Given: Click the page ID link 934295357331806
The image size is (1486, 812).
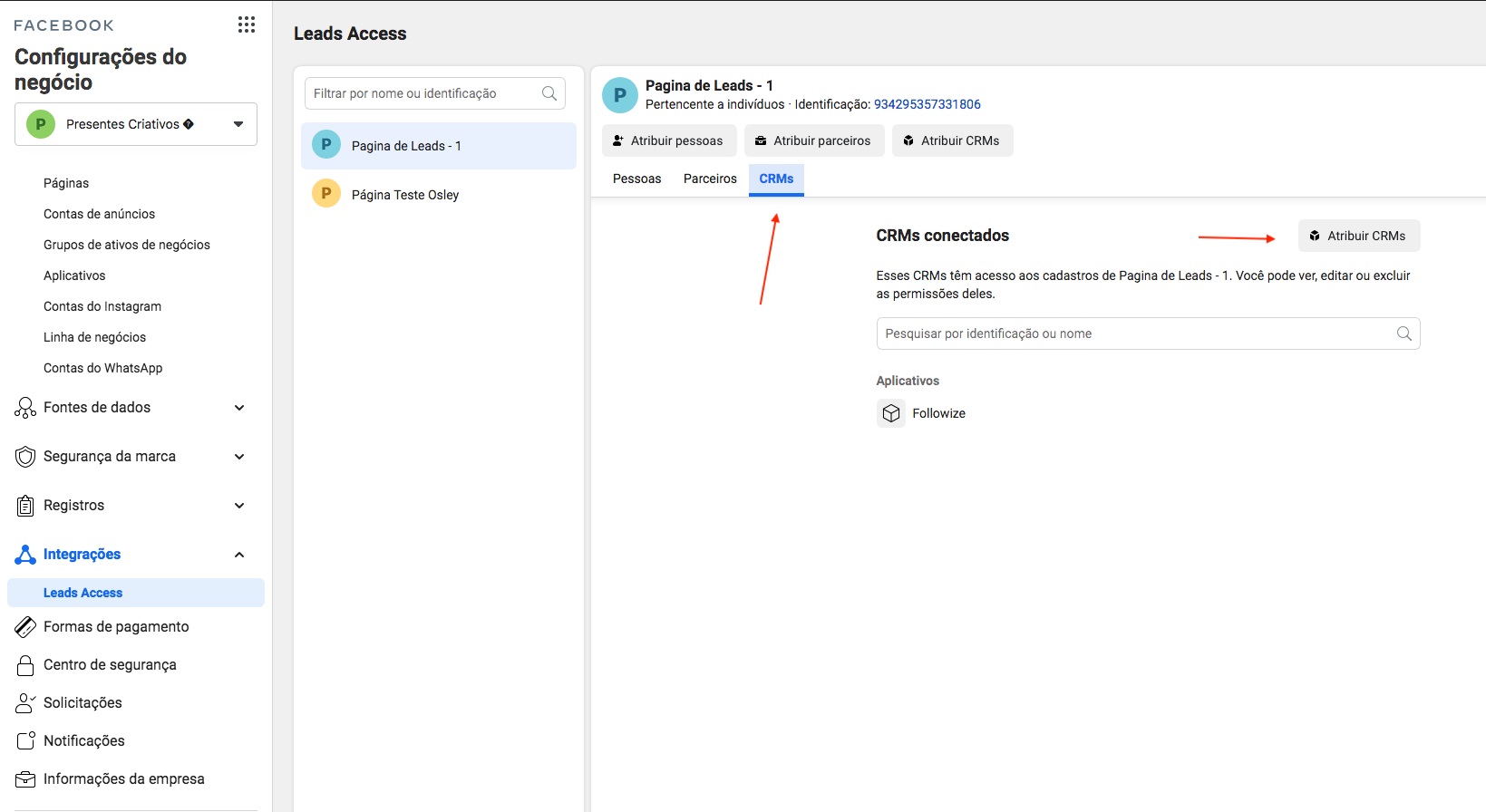Looking at the screenshot, I should [x=927, y=104].
